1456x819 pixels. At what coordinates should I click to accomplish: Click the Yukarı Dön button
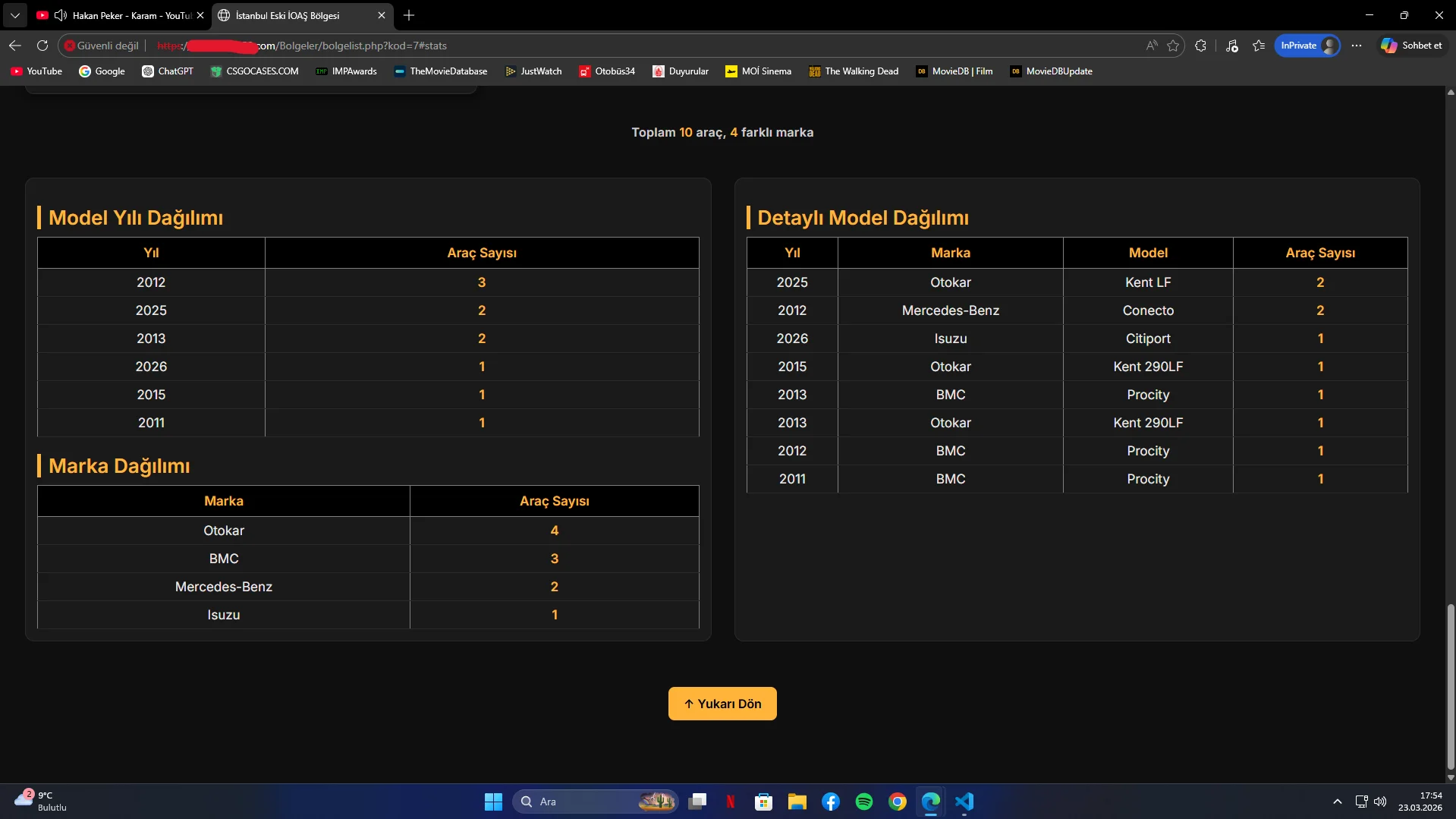(x=722, y=704)
